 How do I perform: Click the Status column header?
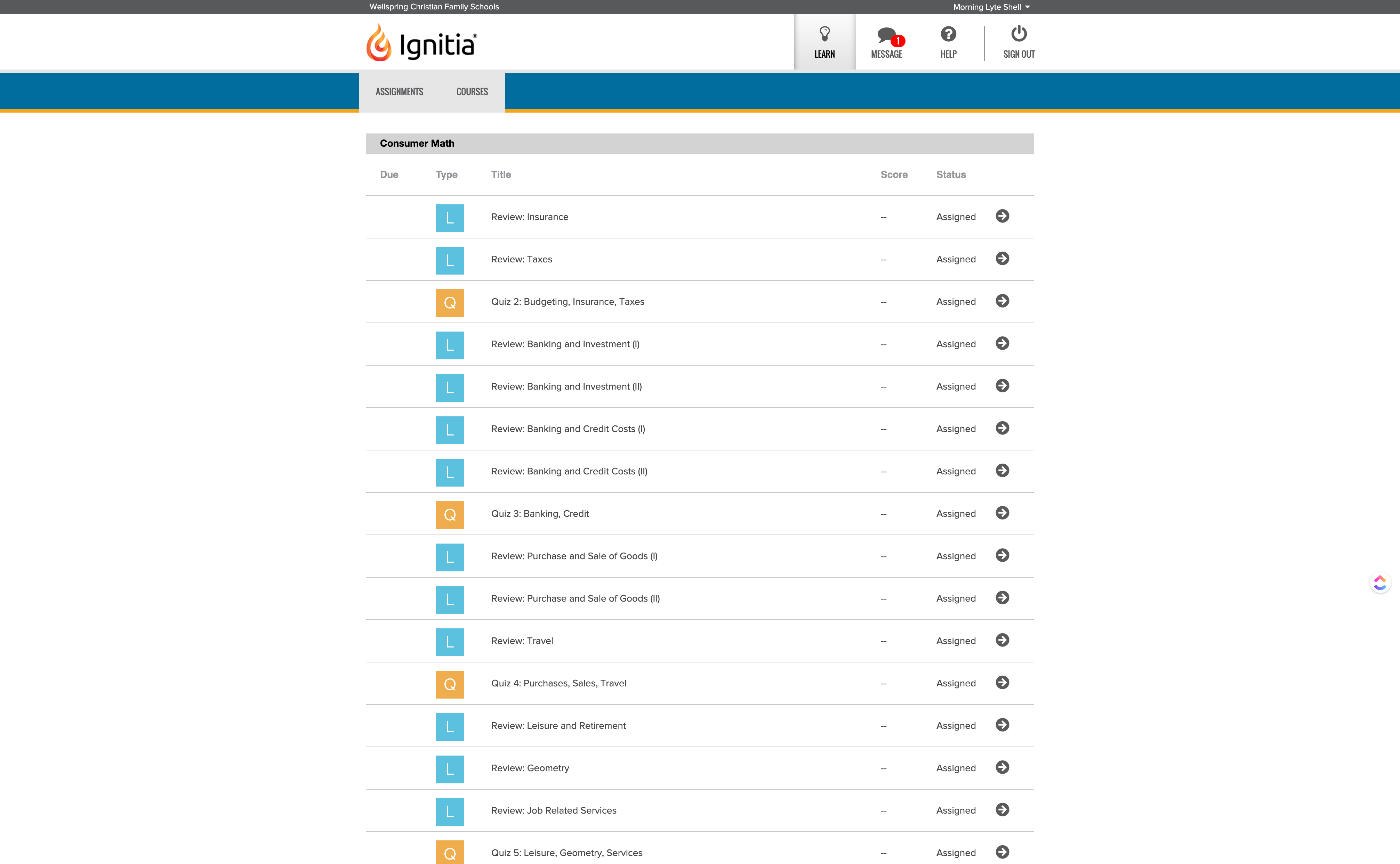(951, 175)
